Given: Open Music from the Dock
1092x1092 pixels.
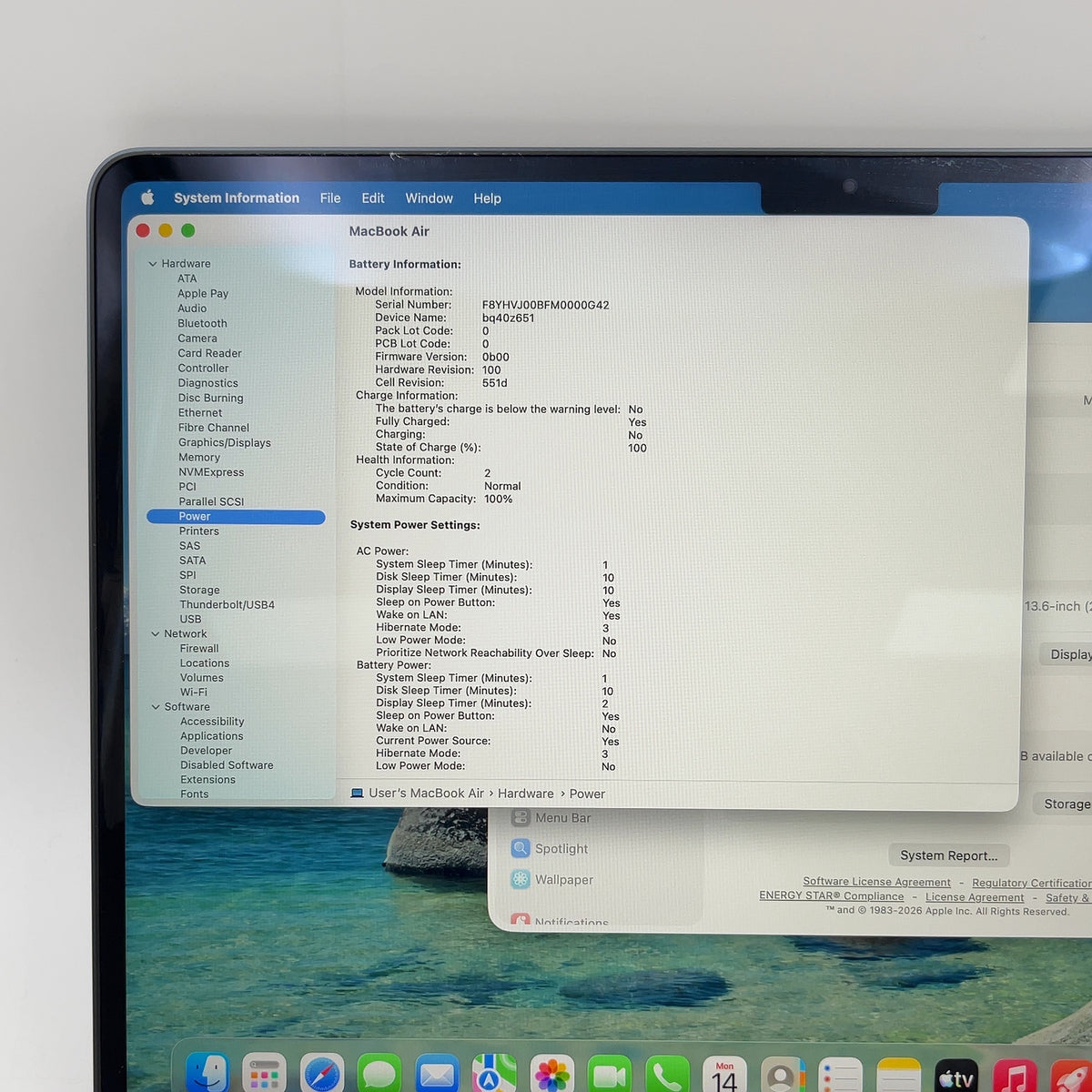Looking at the screenshot, I should click(x=1014, y=1077).
